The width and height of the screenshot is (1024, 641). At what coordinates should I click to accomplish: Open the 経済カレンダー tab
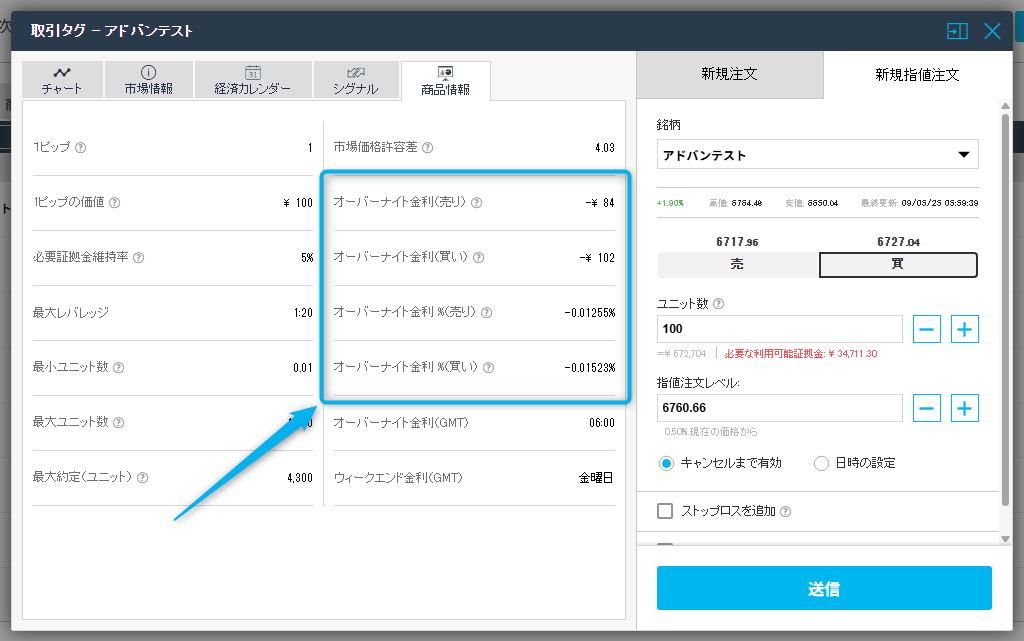(253, 80)
